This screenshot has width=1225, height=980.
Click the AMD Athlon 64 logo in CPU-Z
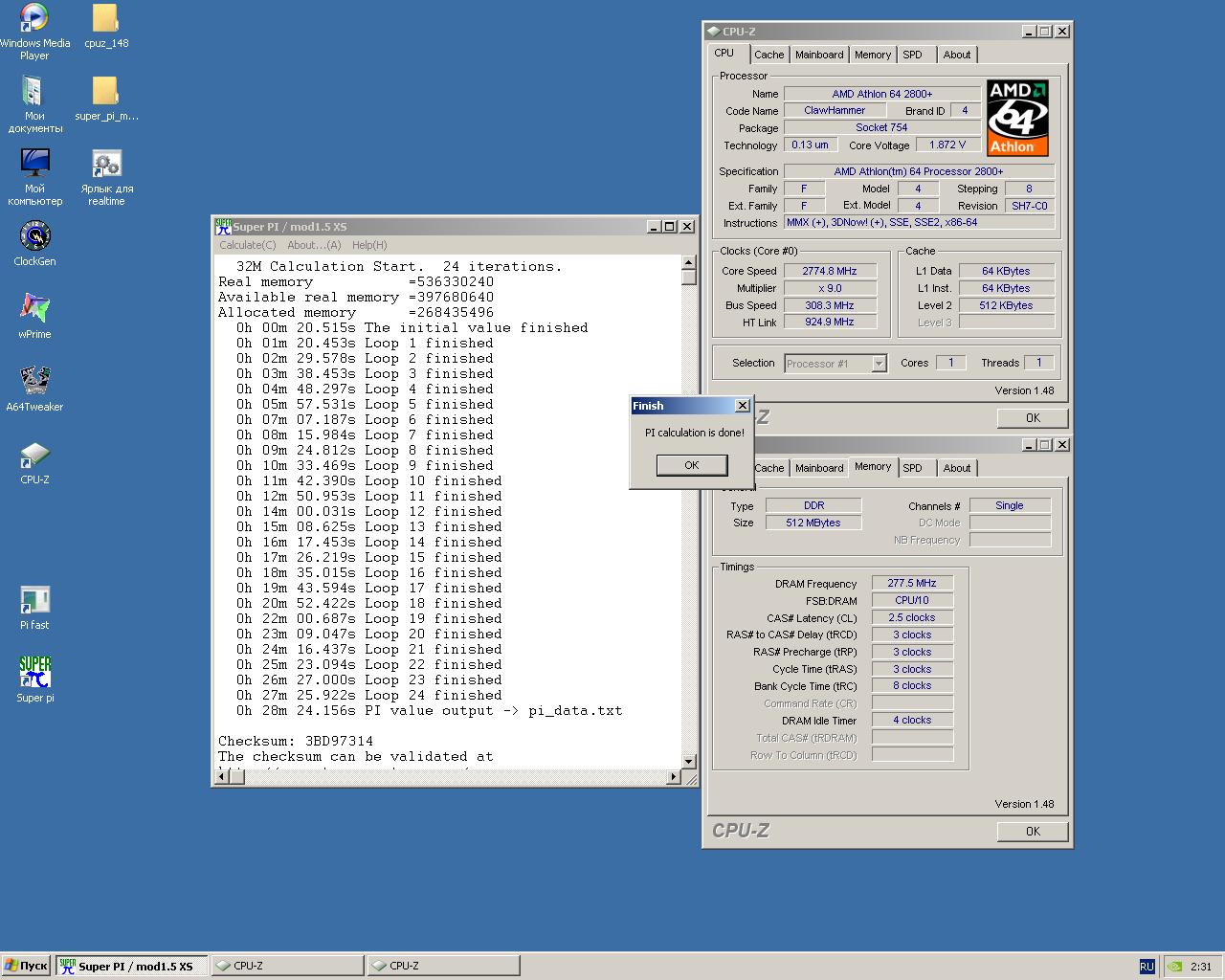point(1017,118)
